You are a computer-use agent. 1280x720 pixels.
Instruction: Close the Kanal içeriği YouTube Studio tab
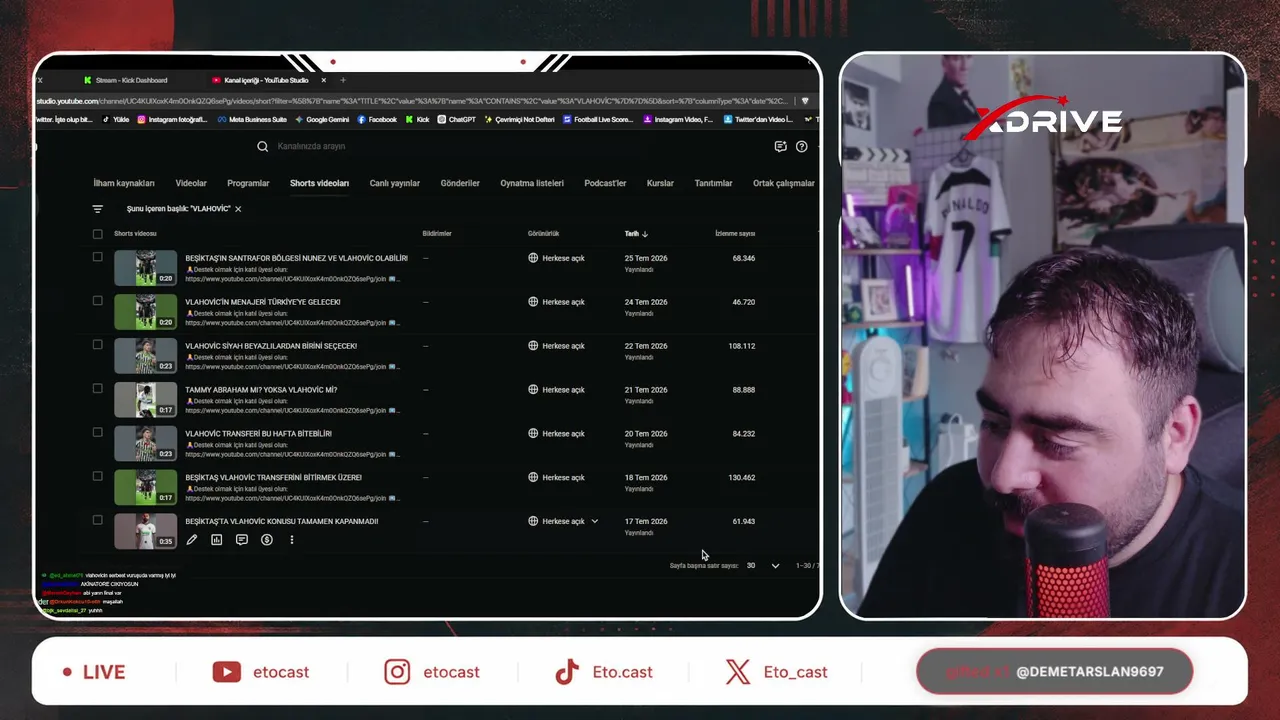click(x=326, y=80)
